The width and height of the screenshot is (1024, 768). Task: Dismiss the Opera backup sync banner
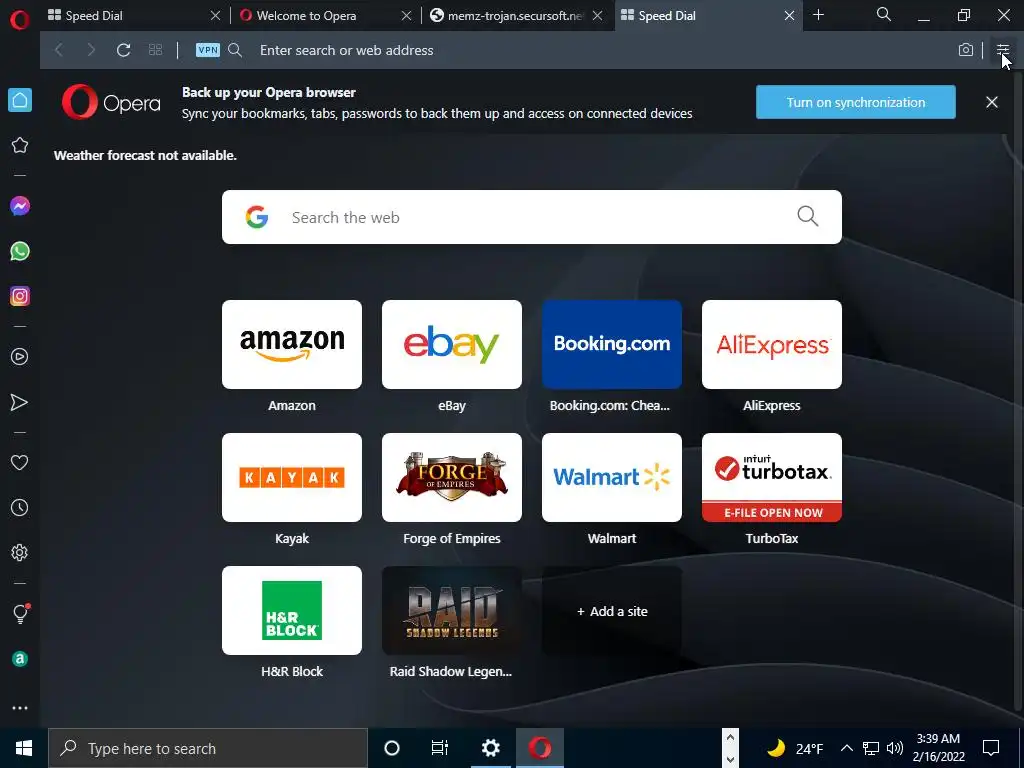pyautogui.click(x=992, y=102)
